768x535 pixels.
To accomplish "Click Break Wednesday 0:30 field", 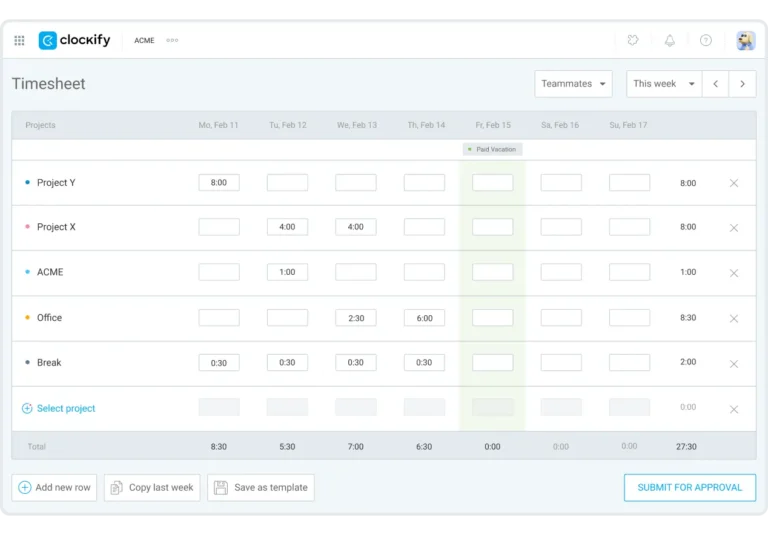I will tap(356, 363).
